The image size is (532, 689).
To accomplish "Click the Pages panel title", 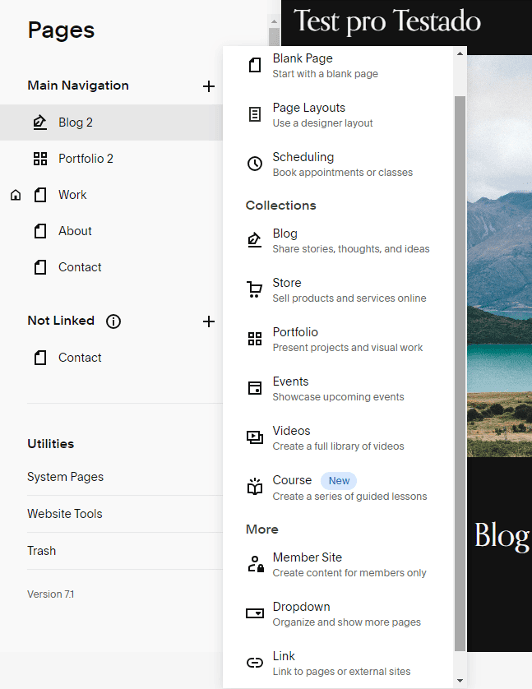I will point(61,30).
